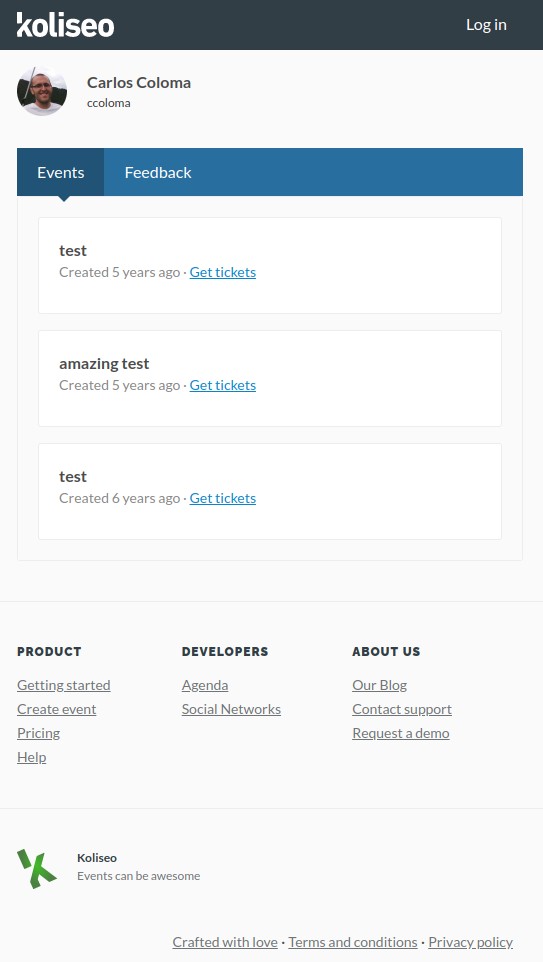Screen dimensions: 543x962
Task: Click the green Koliseo footer logo
Action: point(37,868)
